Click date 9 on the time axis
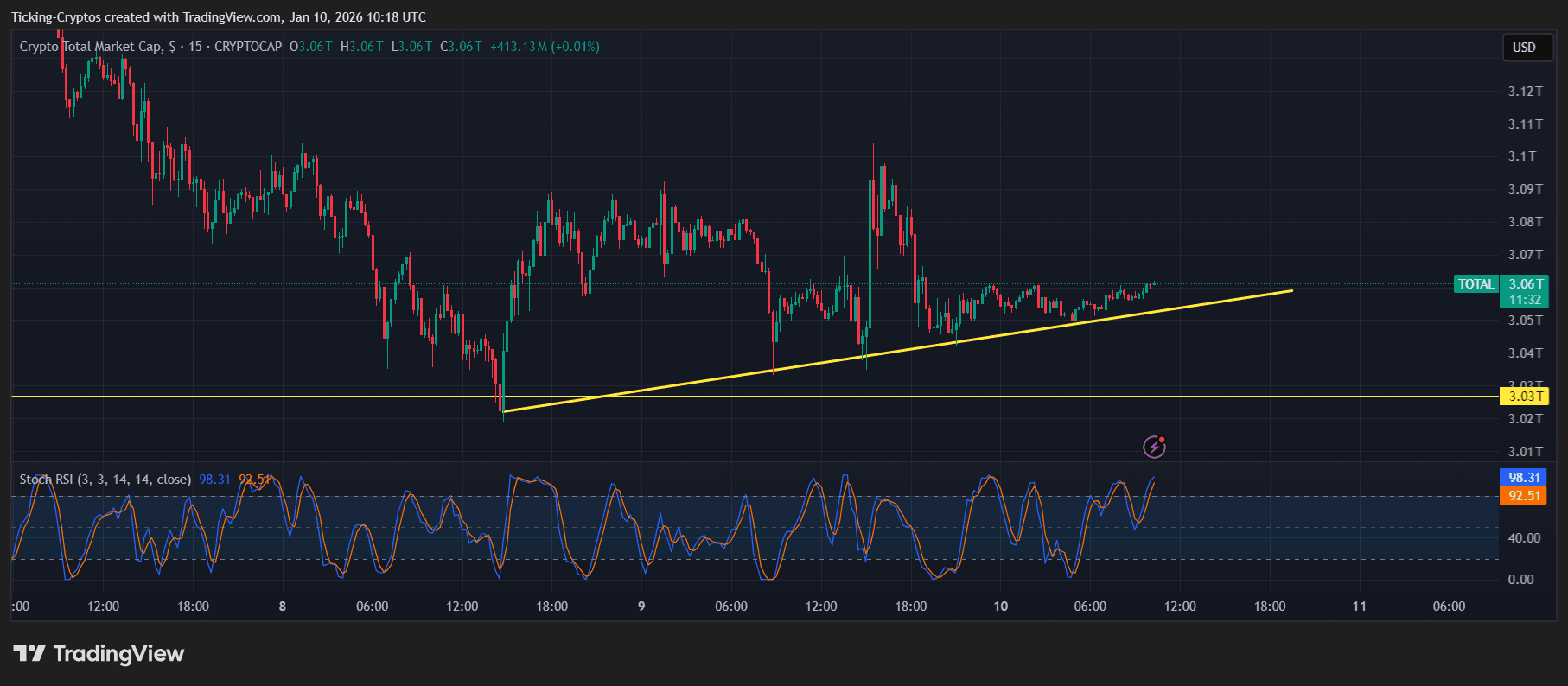Screen dimensions: 1568x686 641,607
